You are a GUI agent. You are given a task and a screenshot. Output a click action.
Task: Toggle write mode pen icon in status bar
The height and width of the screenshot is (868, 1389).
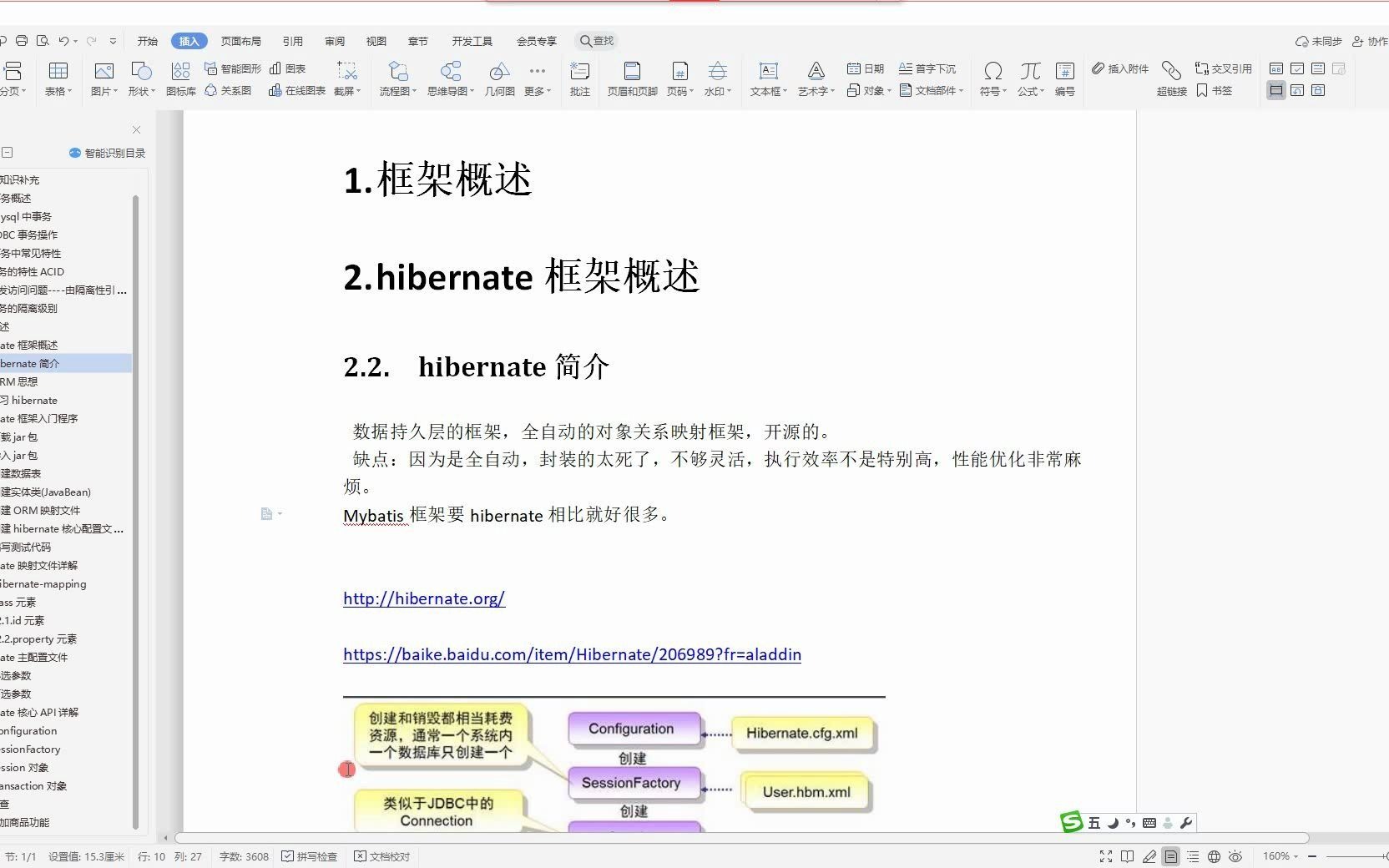(x=1149, y=856)
